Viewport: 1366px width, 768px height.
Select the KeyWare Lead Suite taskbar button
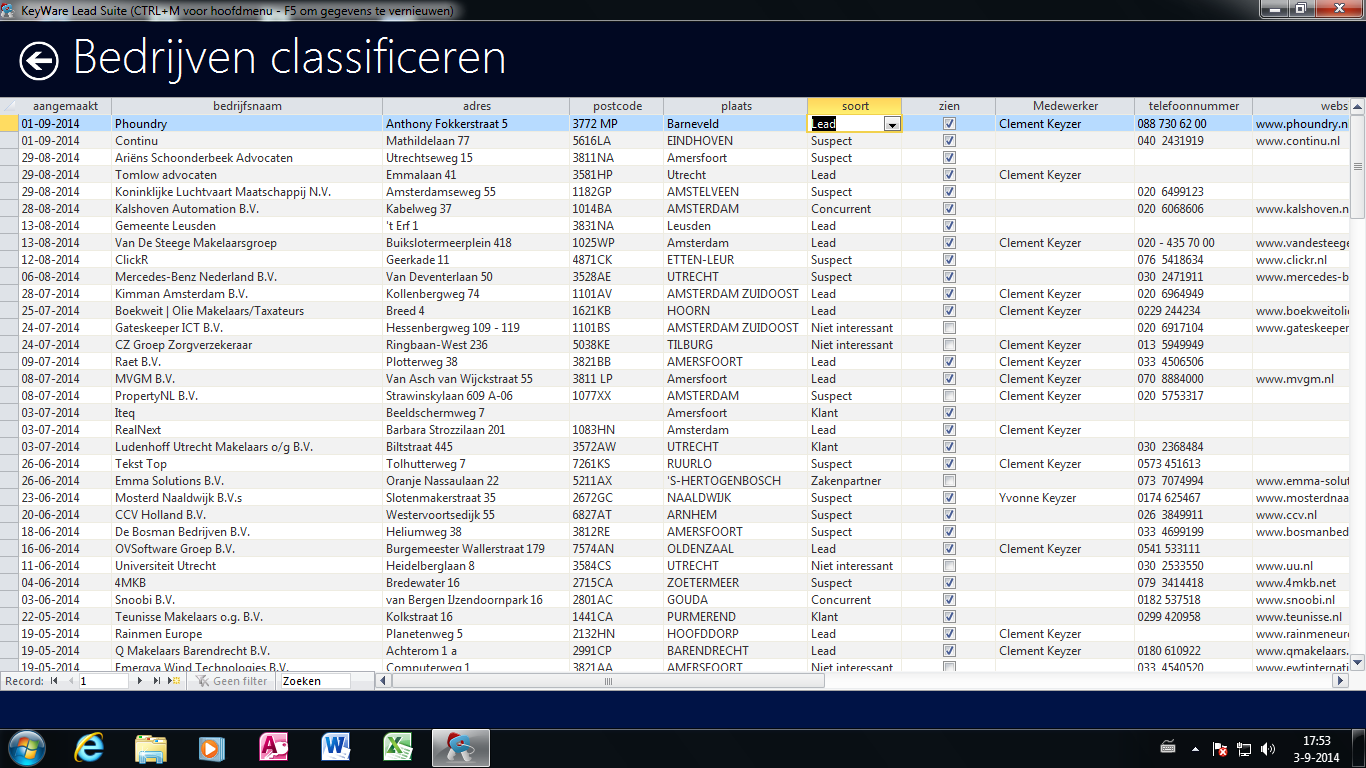[460, 748]
